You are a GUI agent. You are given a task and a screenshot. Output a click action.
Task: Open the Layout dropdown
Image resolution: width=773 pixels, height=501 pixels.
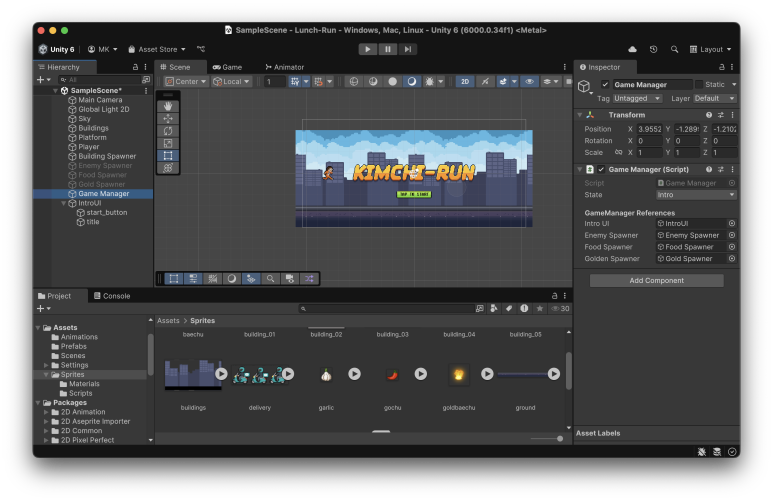pos(710,49)
